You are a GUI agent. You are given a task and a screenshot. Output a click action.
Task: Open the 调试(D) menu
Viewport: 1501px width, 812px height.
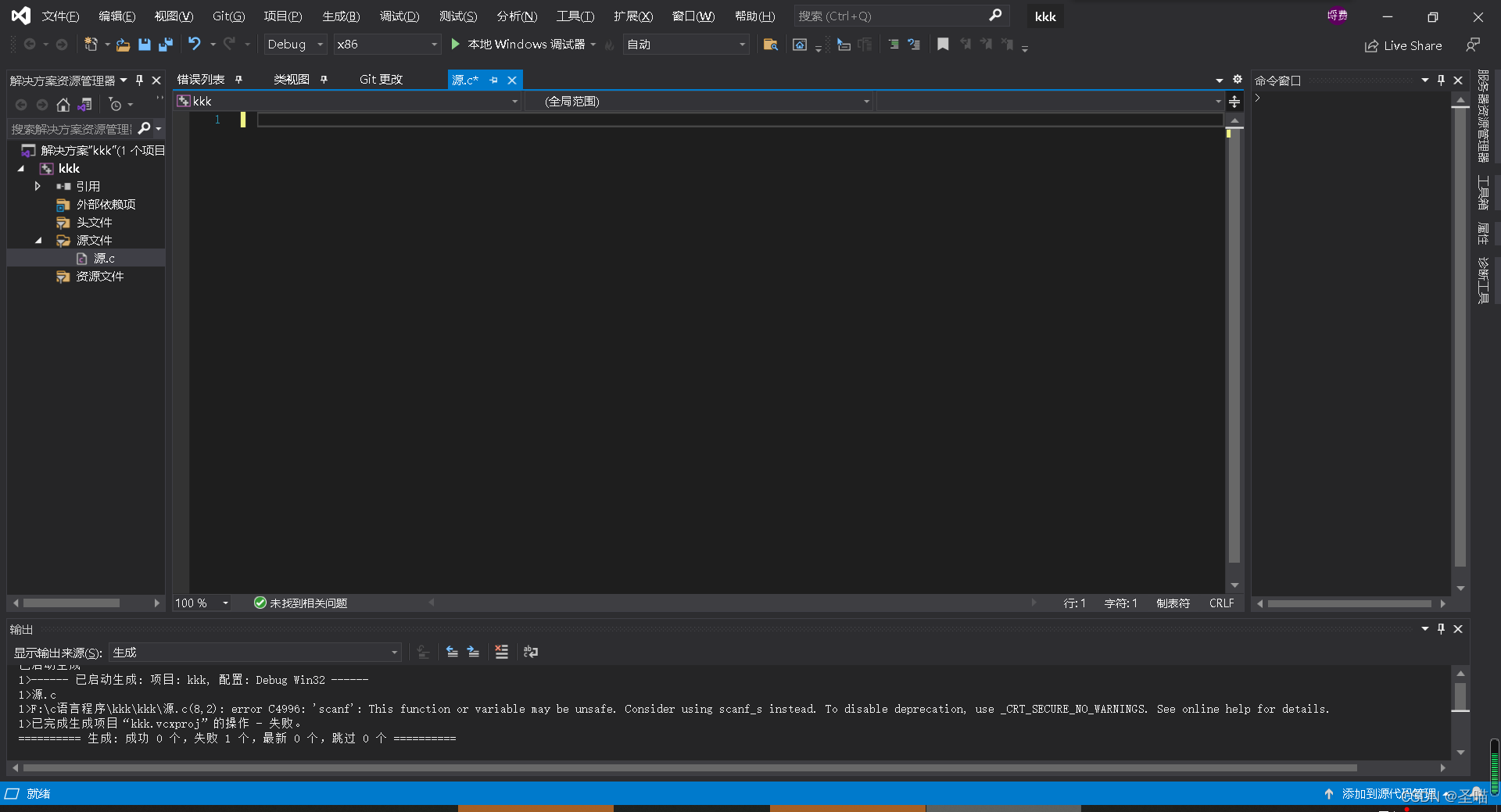(399, 16)
